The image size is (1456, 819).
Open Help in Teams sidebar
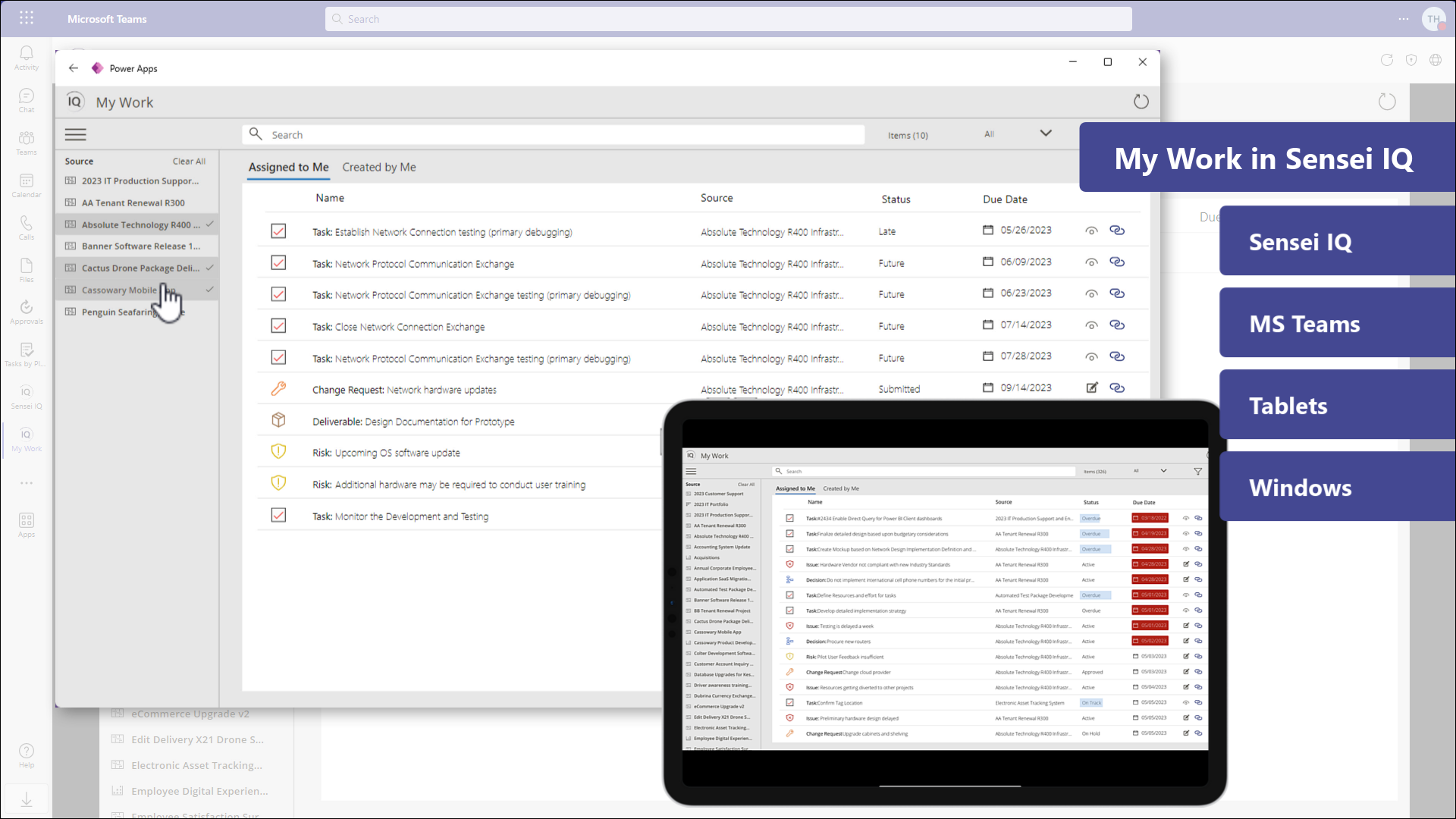pyautogui.click(x=27, y=755)
